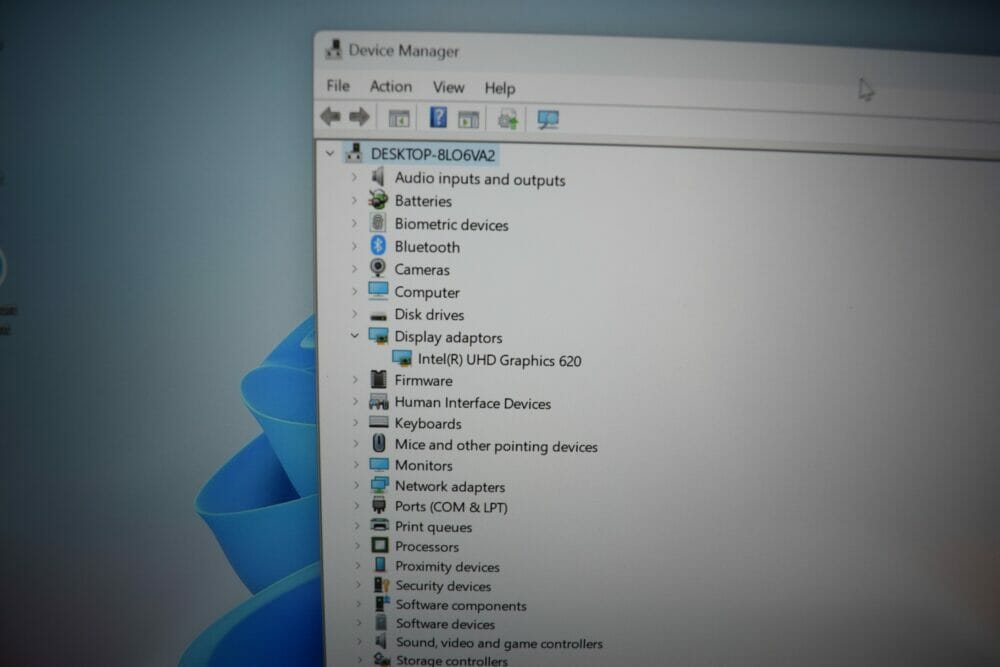The image size is (1000, 667).
Task: Click the Intel(R) UHD Graphics 620 icon
Action: point(402,358)
